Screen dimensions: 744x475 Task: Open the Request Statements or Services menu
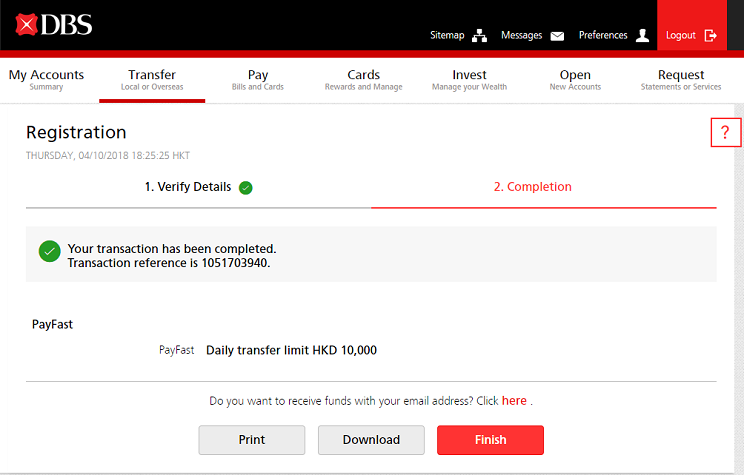680,80
